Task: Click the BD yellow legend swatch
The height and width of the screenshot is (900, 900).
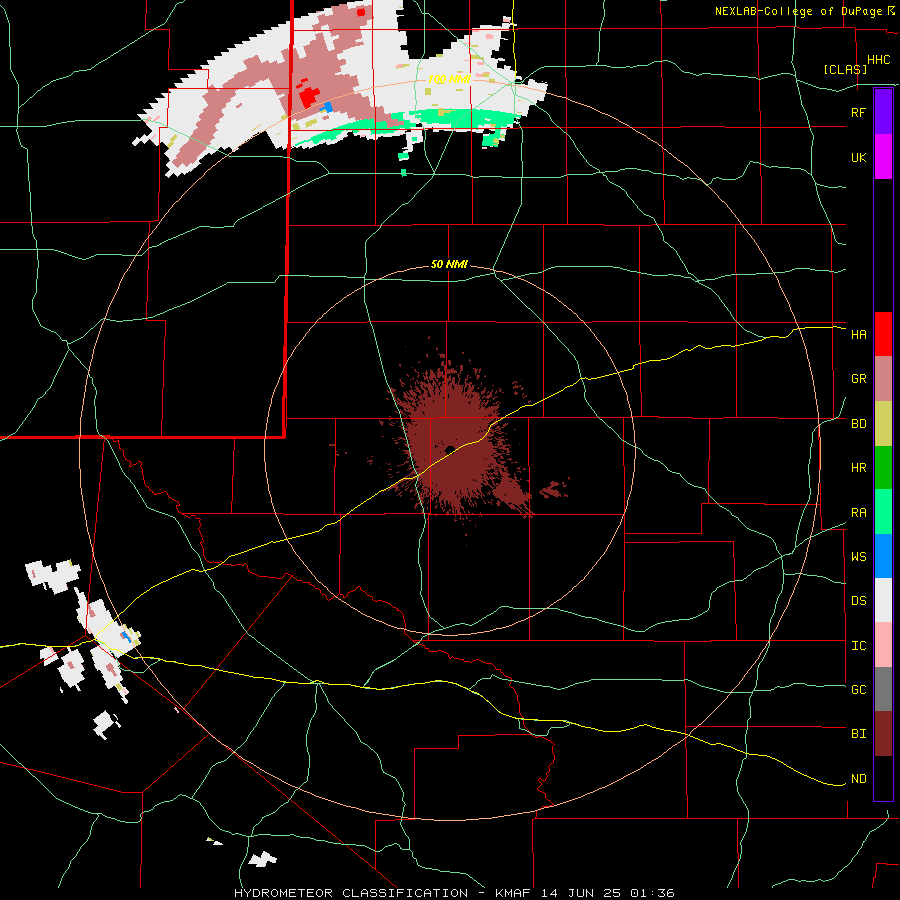Action: point(883,423)
